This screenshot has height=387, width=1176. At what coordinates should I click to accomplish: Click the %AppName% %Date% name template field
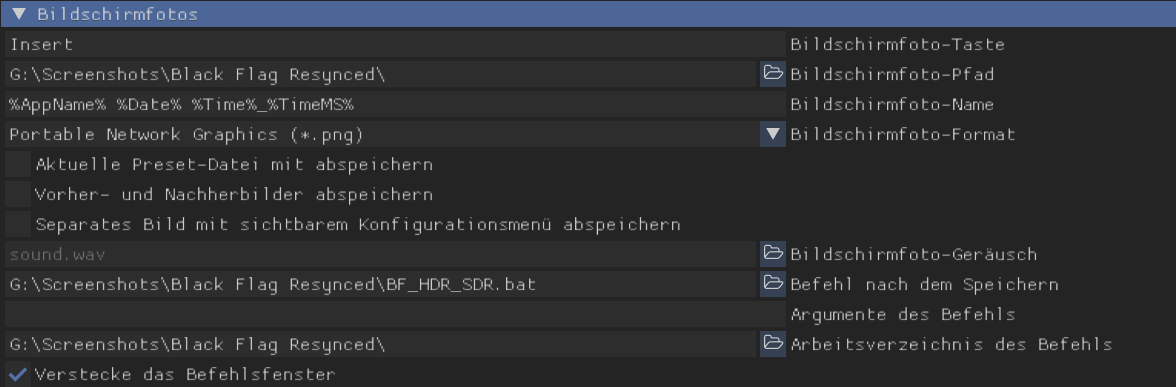click(x=395, y=104)
